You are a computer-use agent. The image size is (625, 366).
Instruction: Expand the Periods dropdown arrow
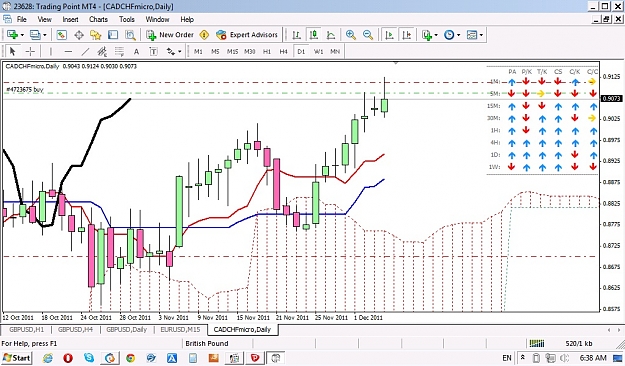point(458,35)
